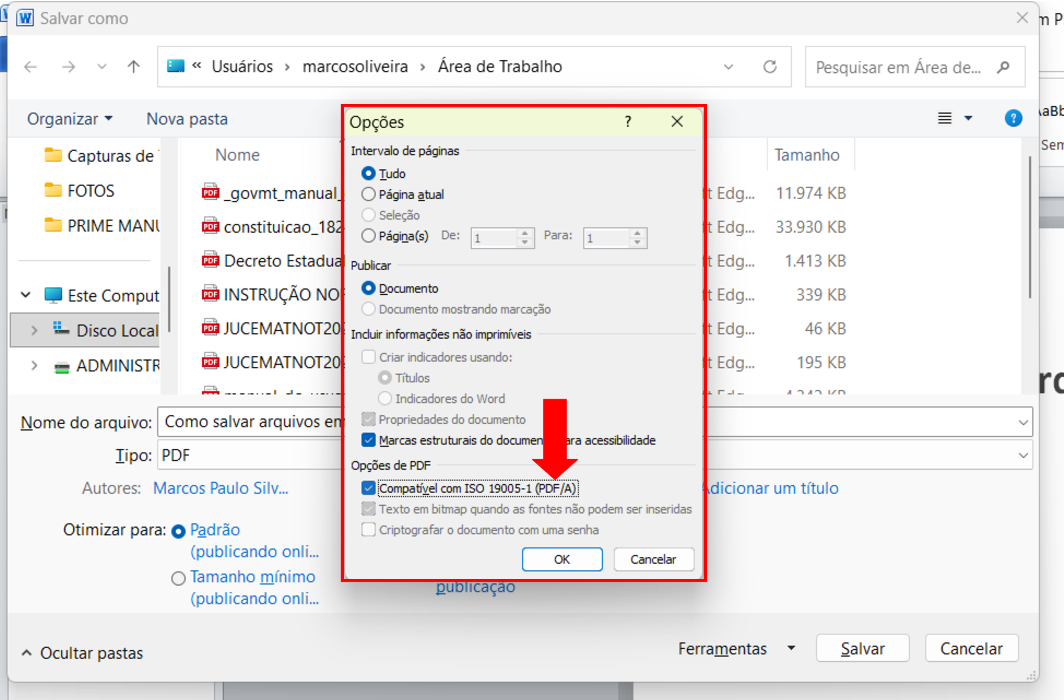Click the blue help question mark icon
The width and height of the screenshot is (1064, 700).
point(1013,118)
